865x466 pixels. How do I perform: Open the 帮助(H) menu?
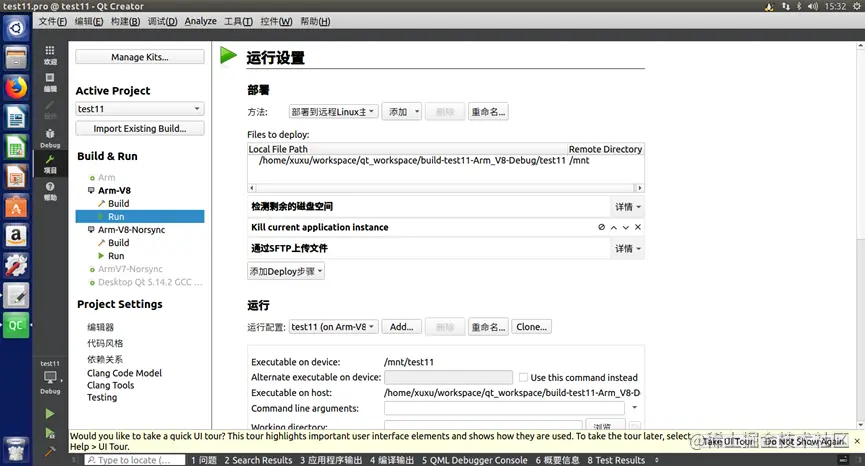(316, 22)
